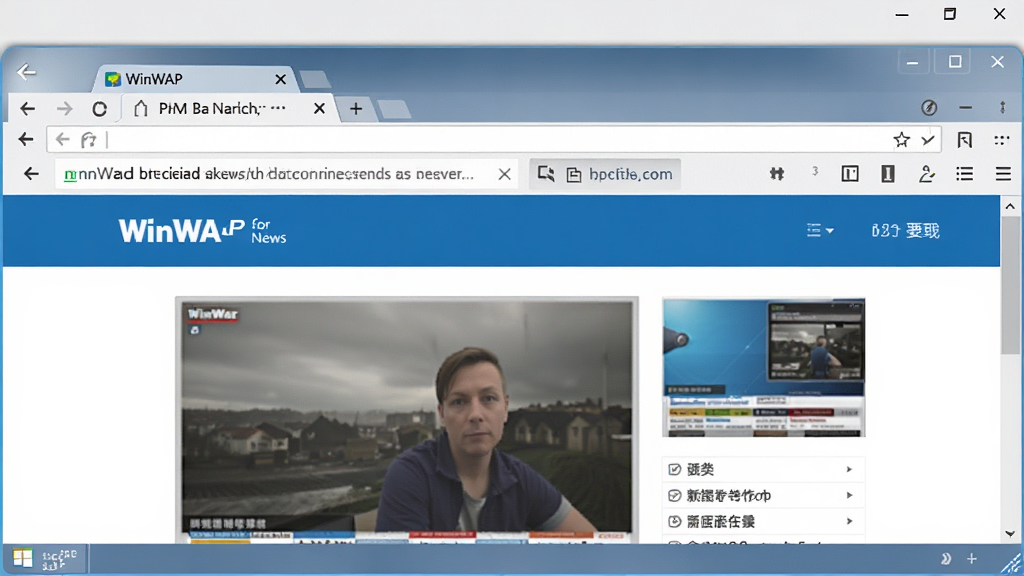This screenshot has width=1024, height=576.
Task: Click the compass icon in tab row
Action: pos(929,108)
